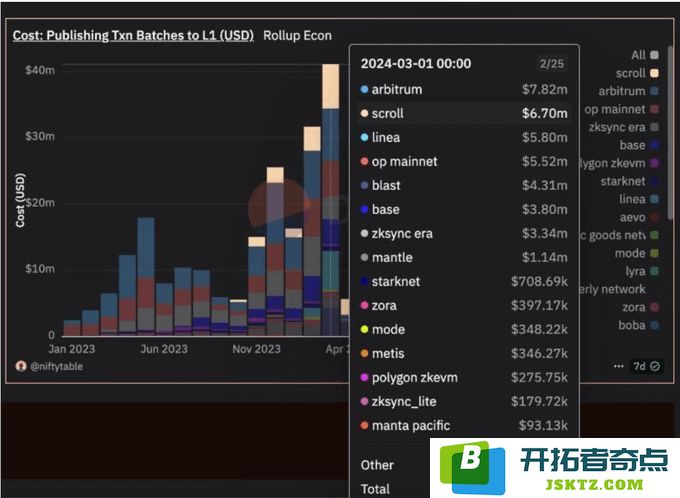
Task: Click the $20m y-axis label
Action: point(40,203)
